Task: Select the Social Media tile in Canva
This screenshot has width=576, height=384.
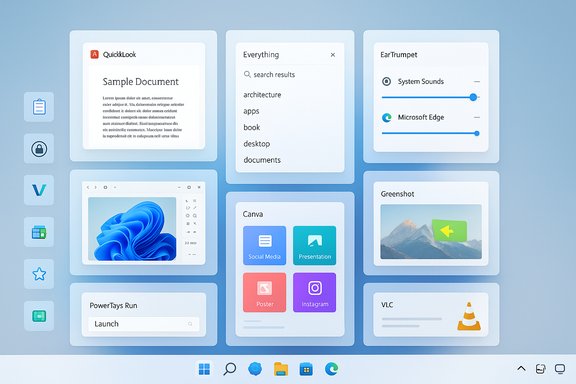Action: [264, 245]
